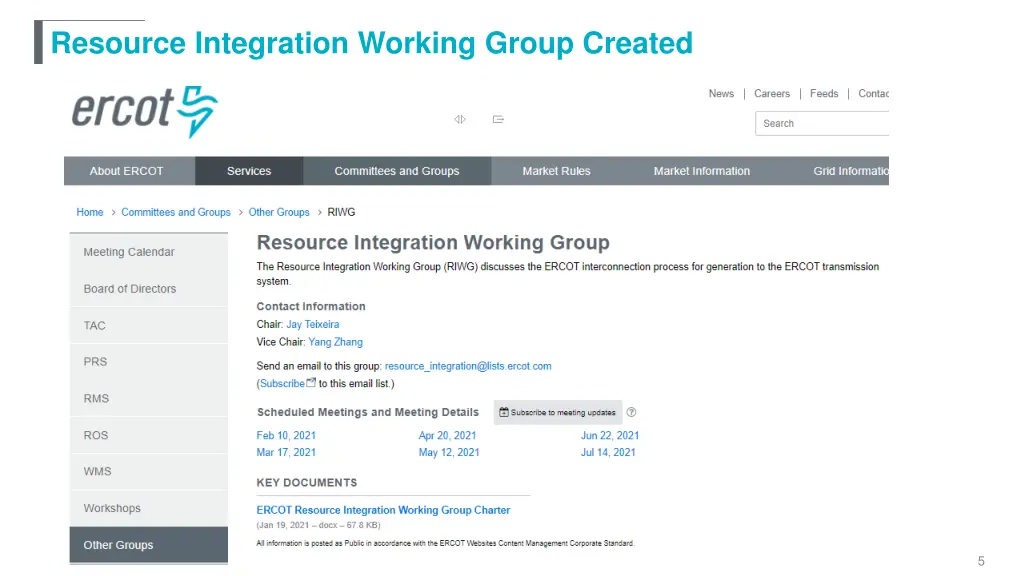Select Board of Directors in the sidebar
Image resolution: width=1024 pixels, height=576 pixels.
pyautogui.click(x=149, y=289)
